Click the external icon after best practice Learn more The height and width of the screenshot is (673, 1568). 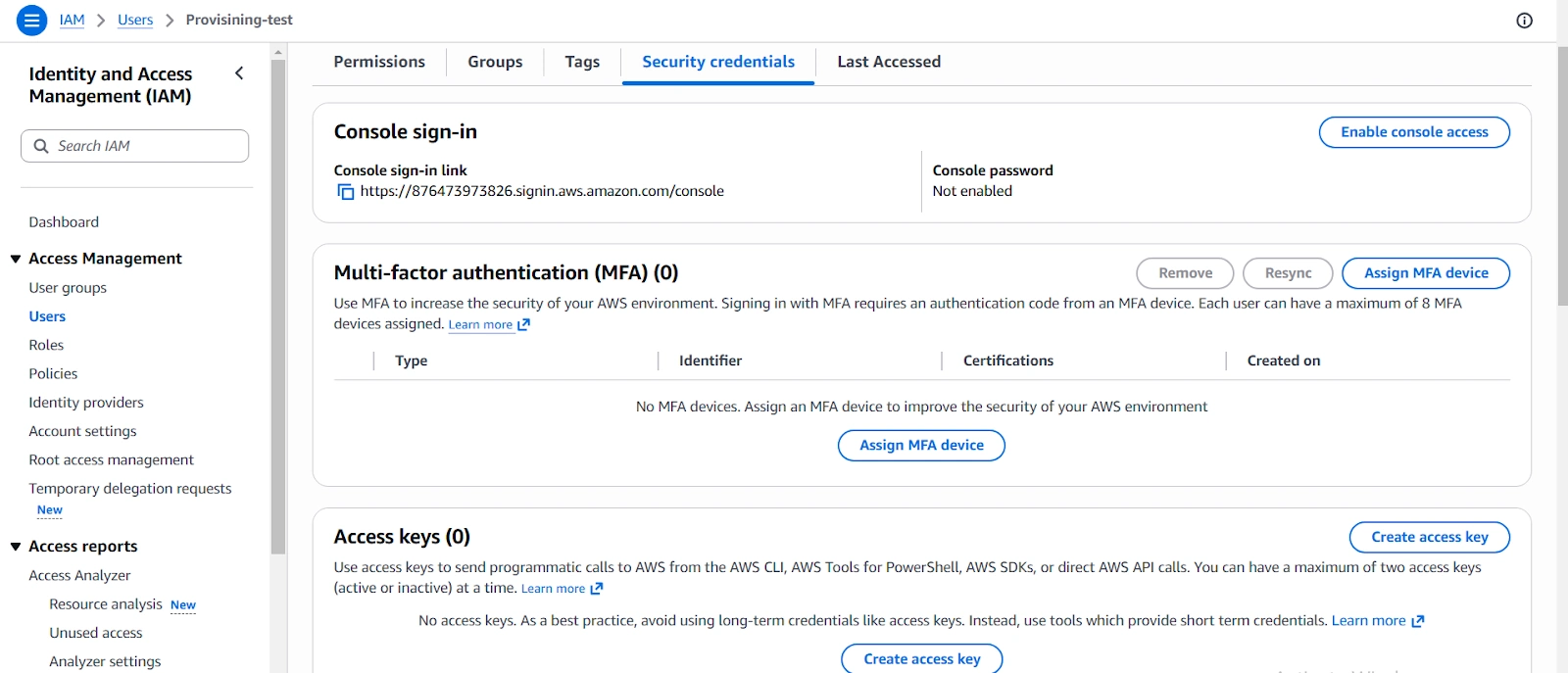[x=1417, y=621]
